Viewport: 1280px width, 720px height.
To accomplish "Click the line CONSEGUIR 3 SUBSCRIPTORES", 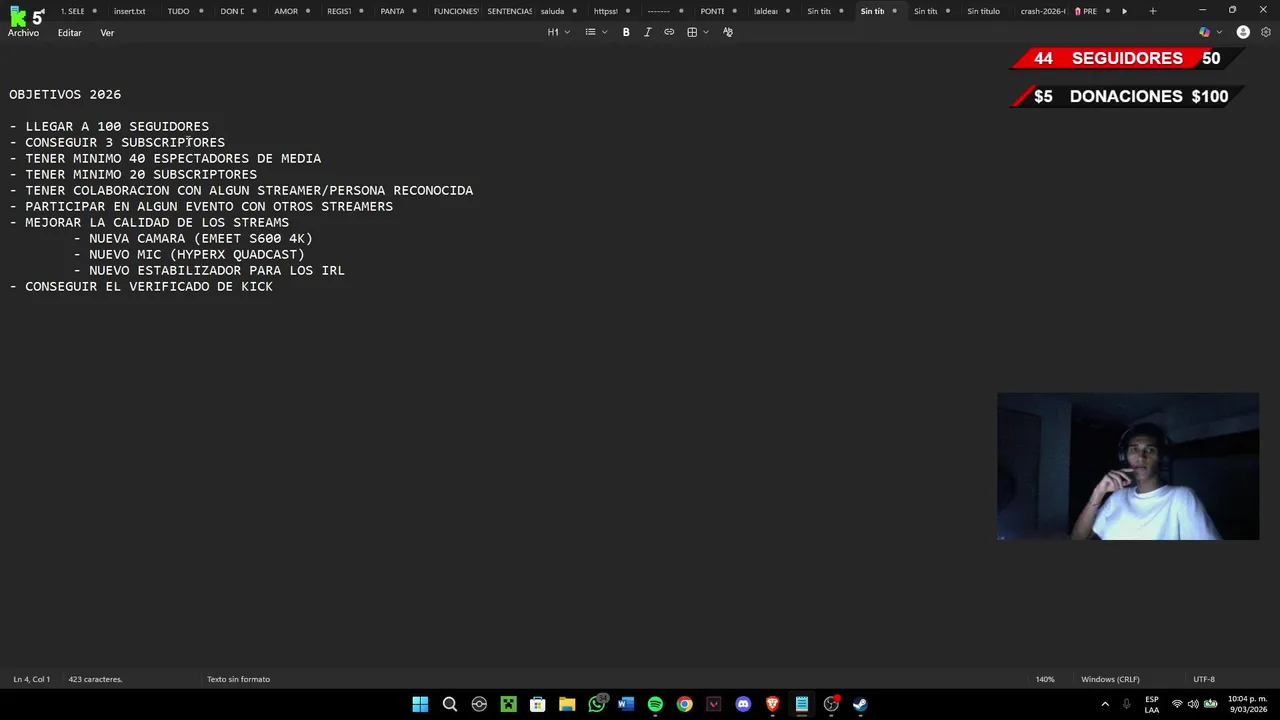I will [x=125, y=142].
